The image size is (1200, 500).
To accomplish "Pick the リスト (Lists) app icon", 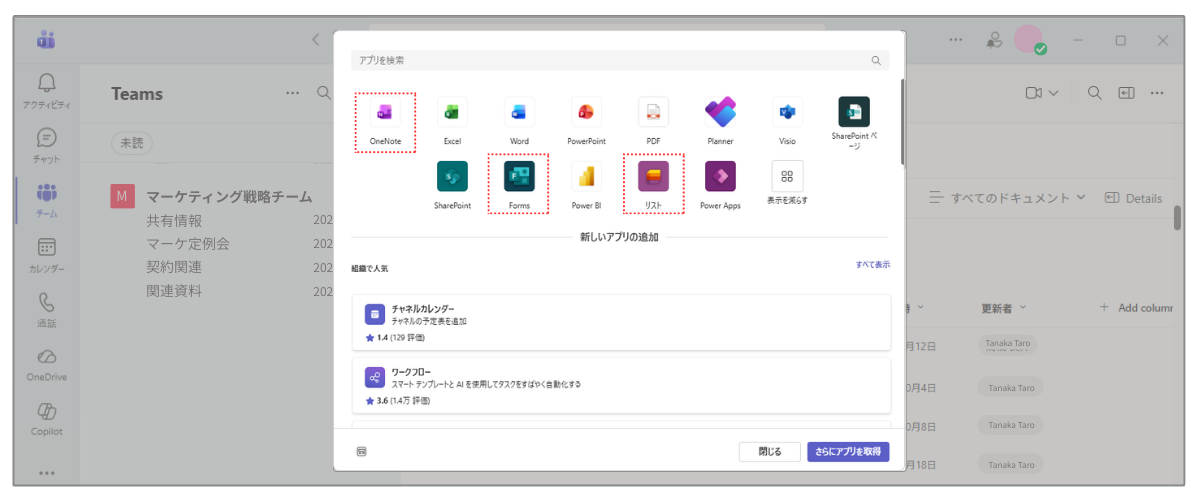I will pos(653,184).
